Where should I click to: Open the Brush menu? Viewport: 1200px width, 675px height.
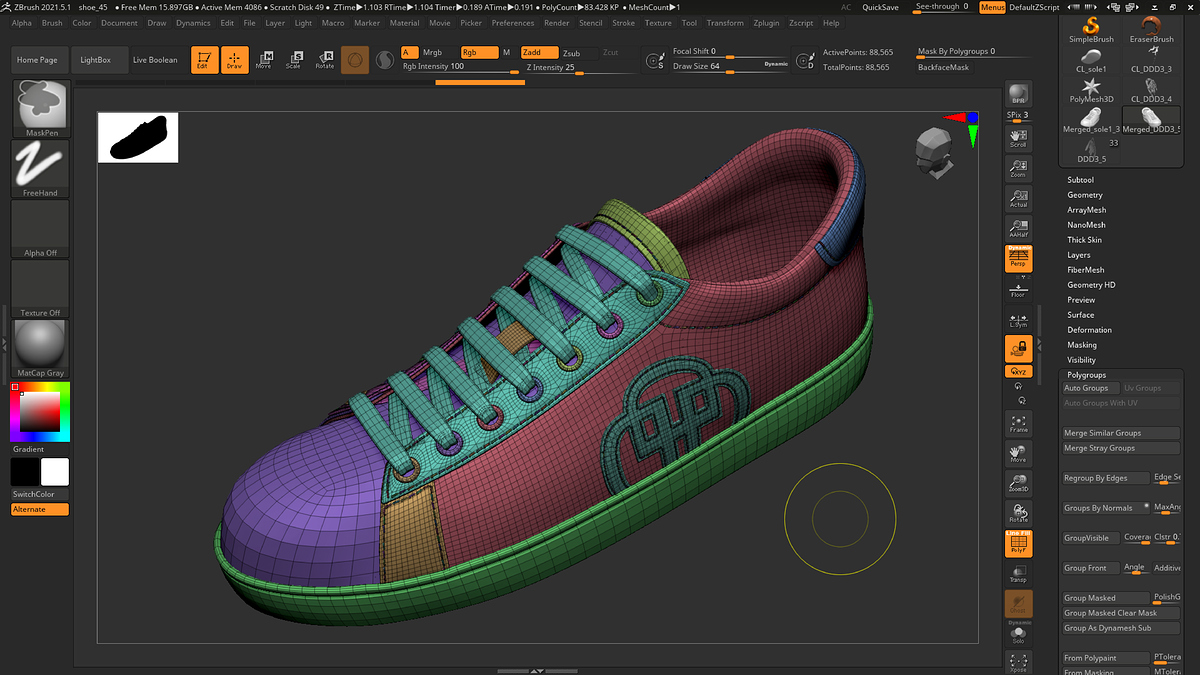tap(52, 23)
